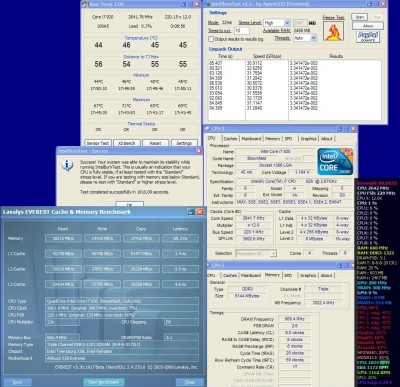Click Reset button in Real Temp
400x387 pixels.
coord(155,143)
